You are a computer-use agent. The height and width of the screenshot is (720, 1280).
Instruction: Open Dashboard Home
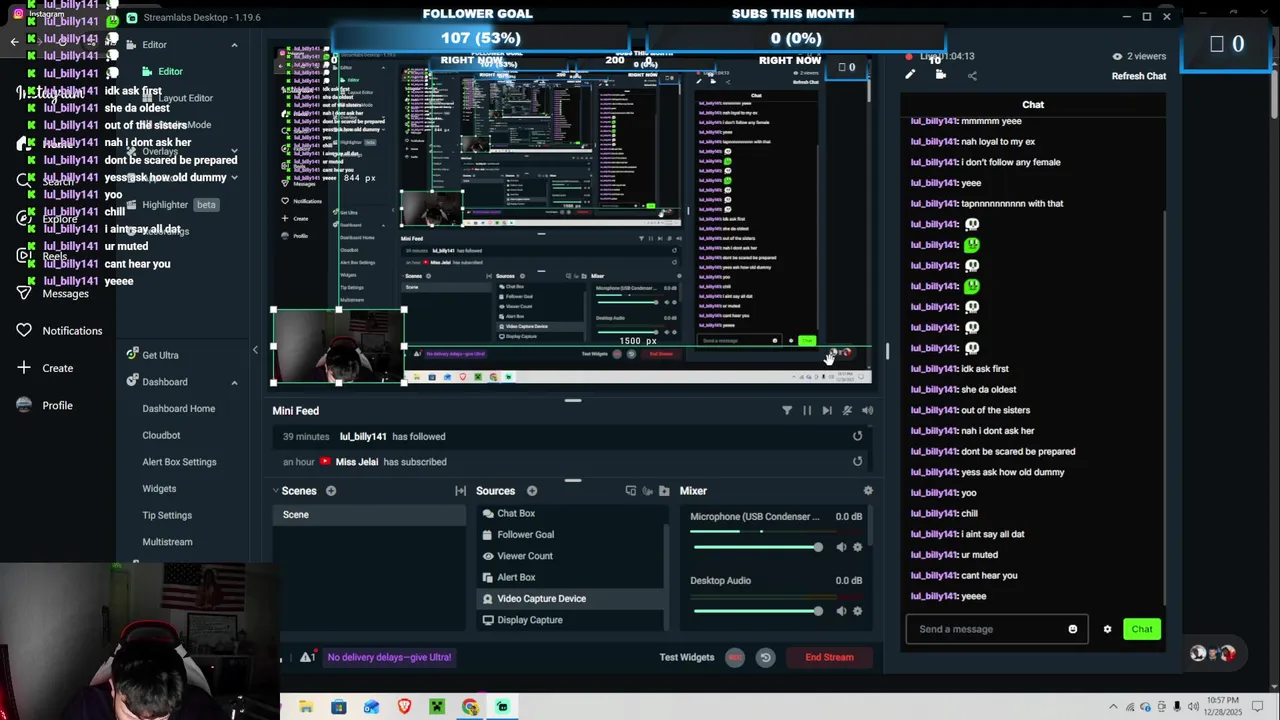pos(178,409)
